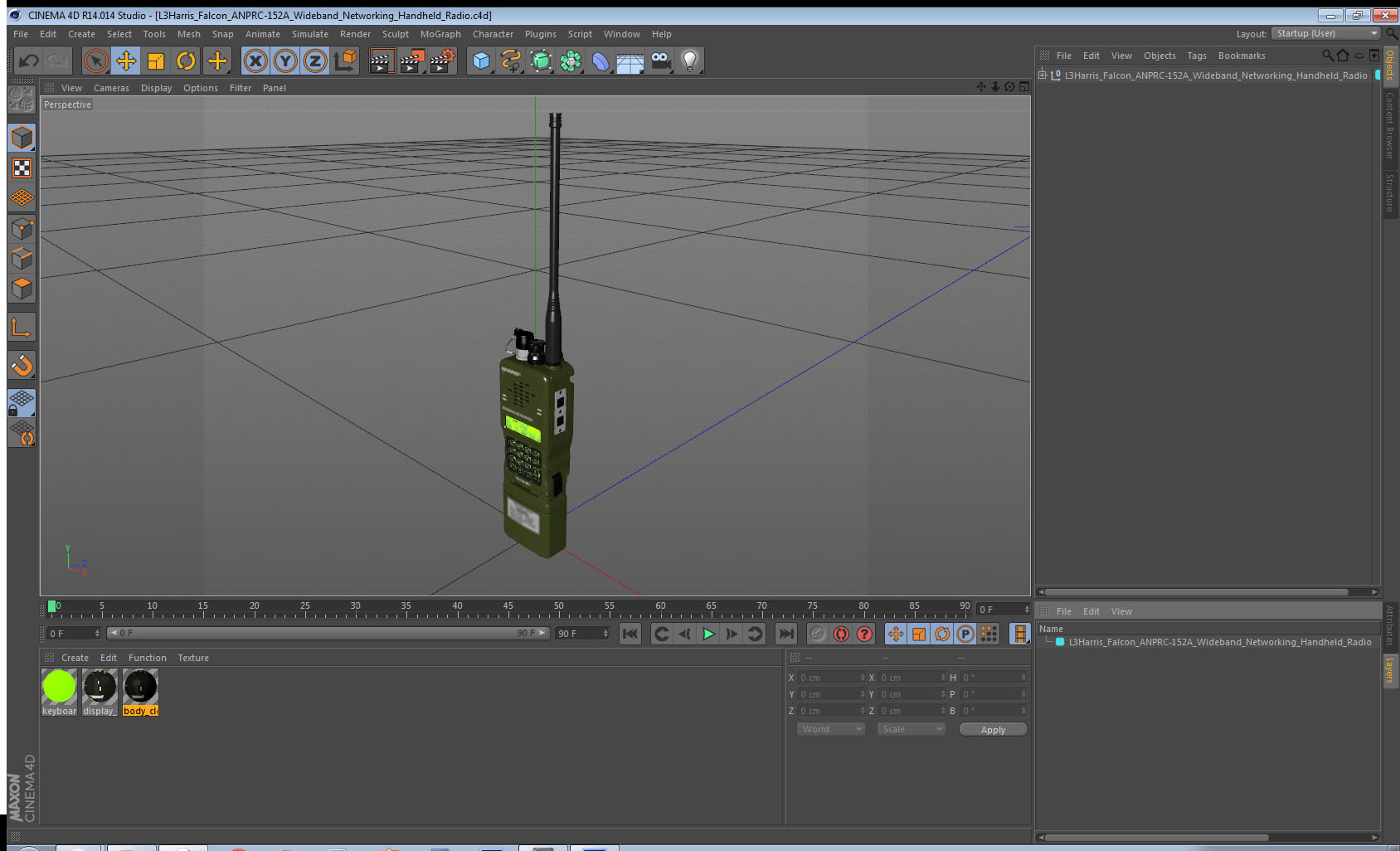
Task: Open the MoGraph menu
Action: pyautogui.click(x=440, y=34)
